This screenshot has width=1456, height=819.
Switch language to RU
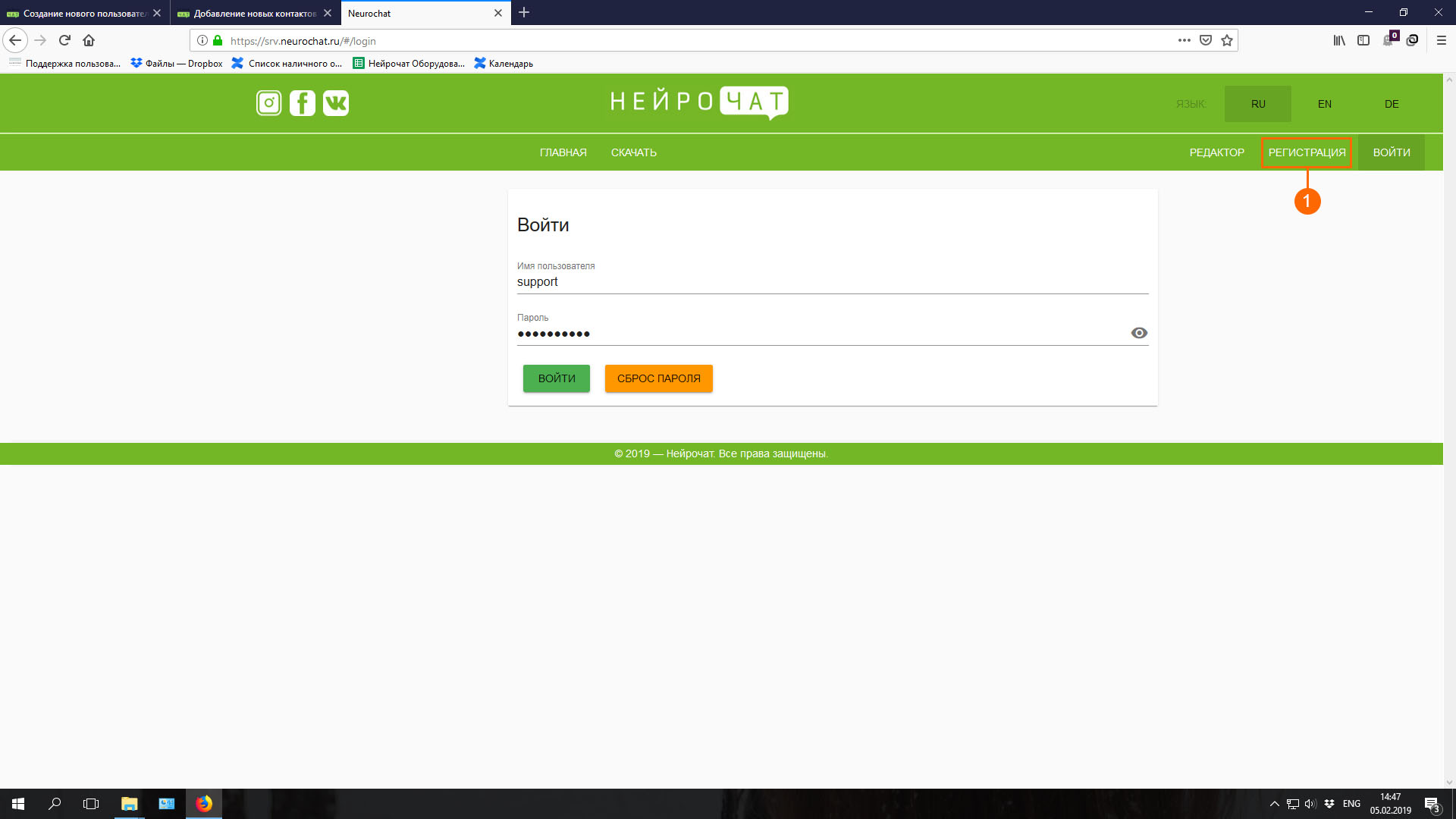[1258, 104]
